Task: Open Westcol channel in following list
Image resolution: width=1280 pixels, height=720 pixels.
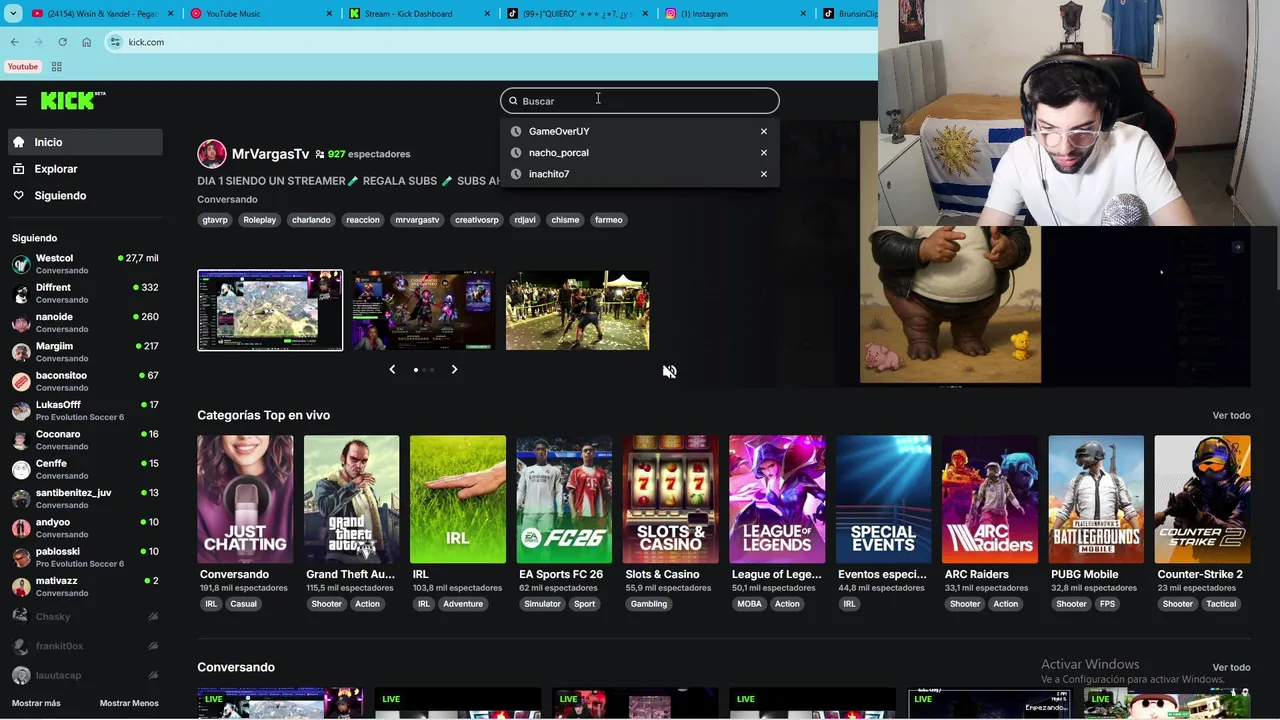Action: click(85, 264)
